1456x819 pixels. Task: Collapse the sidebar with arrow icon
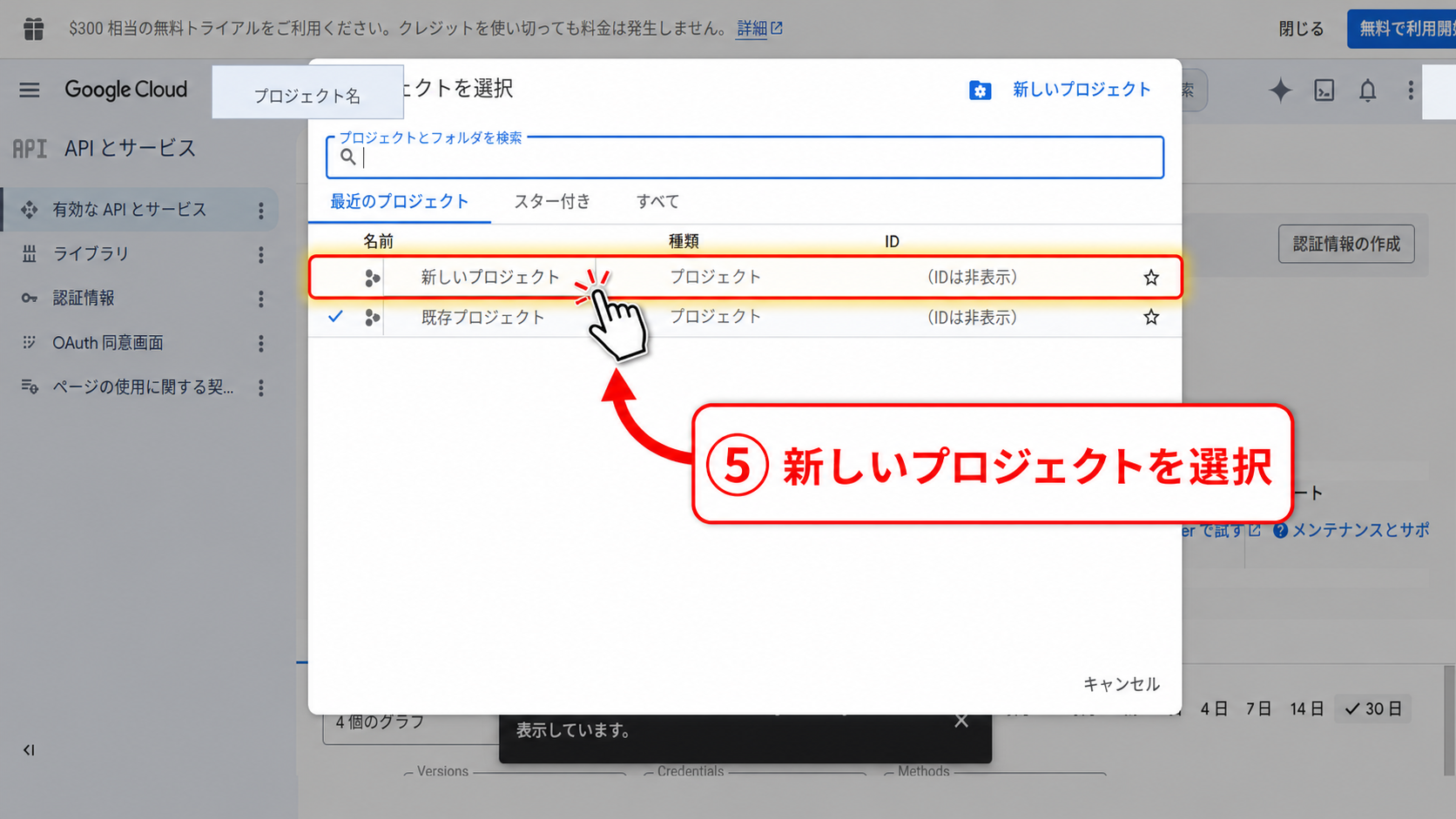[29, 750]
